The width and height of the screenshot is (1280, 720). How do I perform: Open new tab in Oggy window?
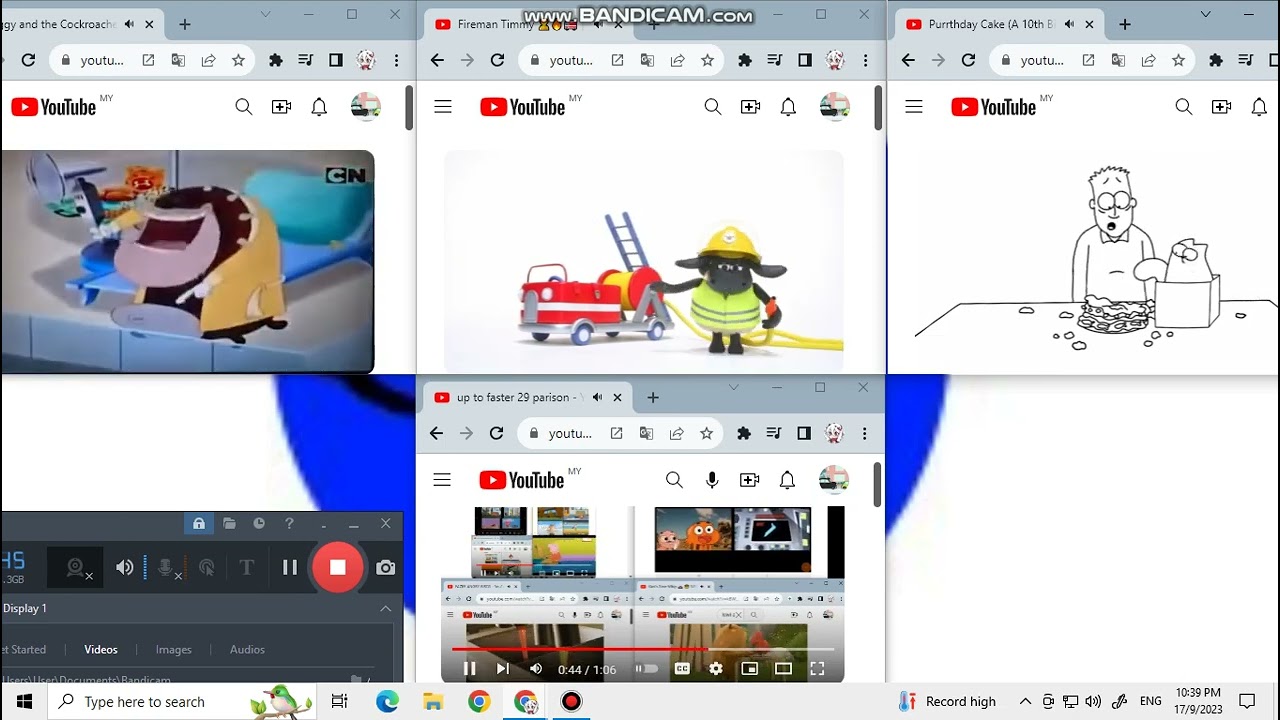[x=185, y=24]
